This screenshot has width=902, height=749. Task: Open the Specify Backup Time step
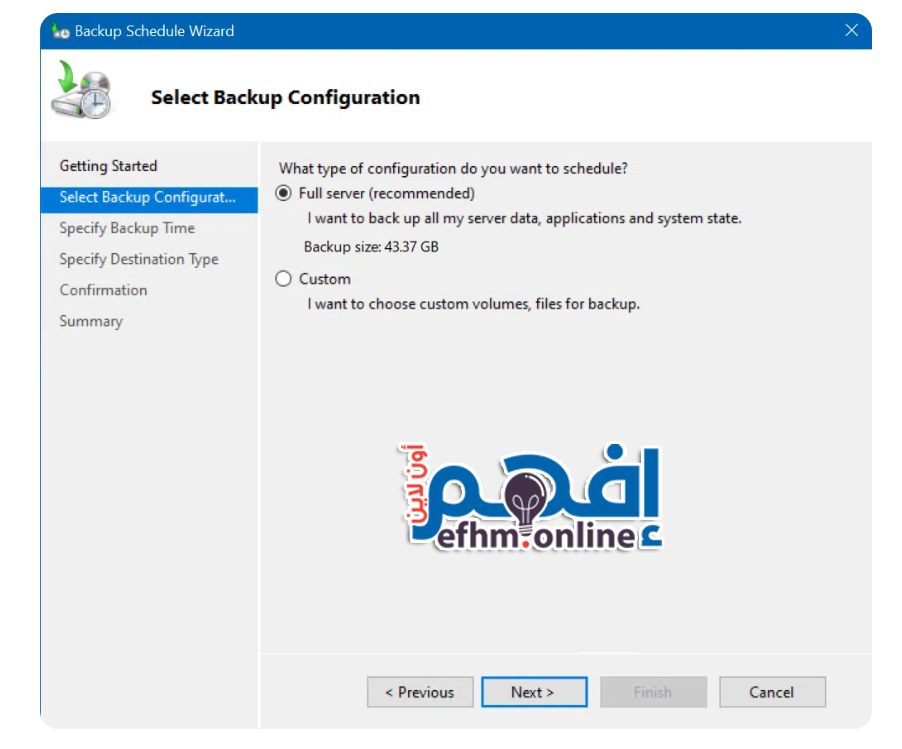[x=127, y=228]
